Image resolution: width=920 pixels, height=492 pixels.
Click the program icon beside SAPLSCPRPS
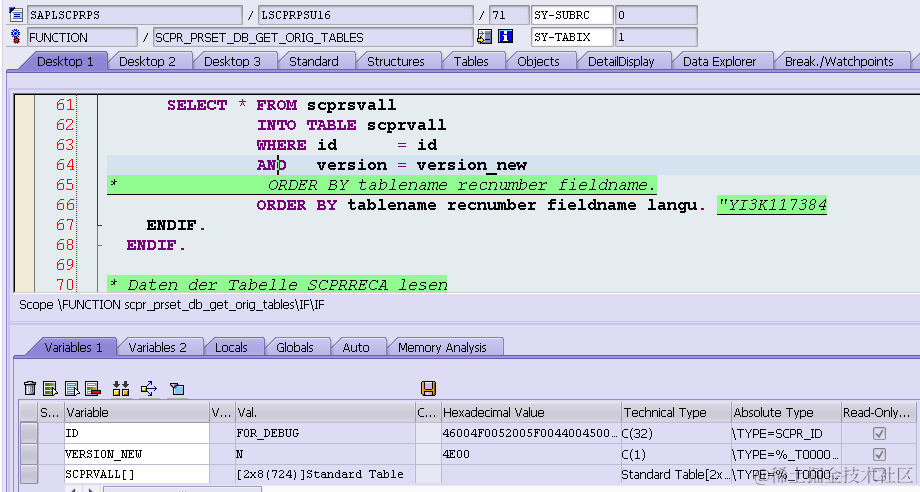16,15
